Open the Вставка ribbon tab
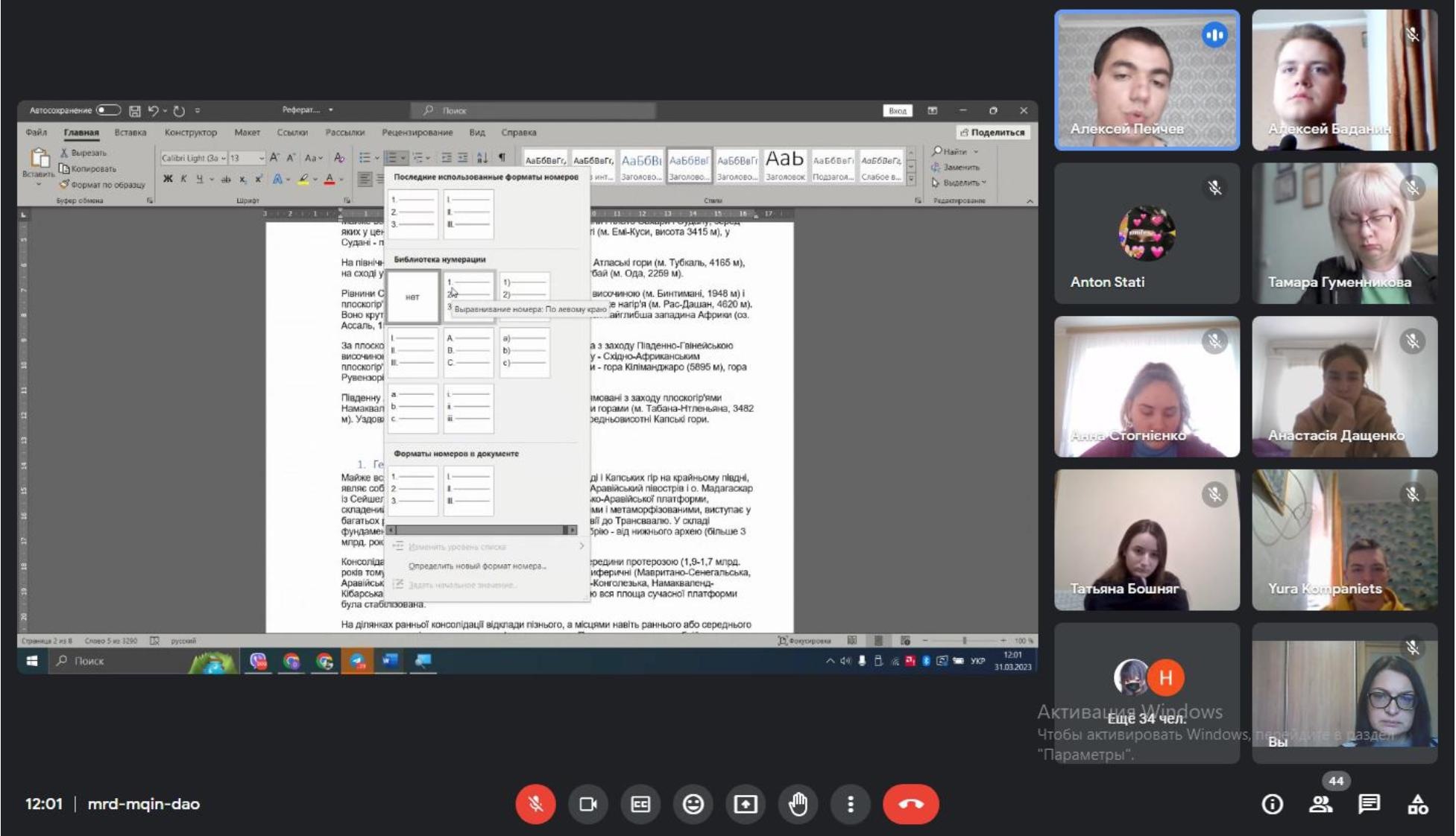 tap(130, 133)
